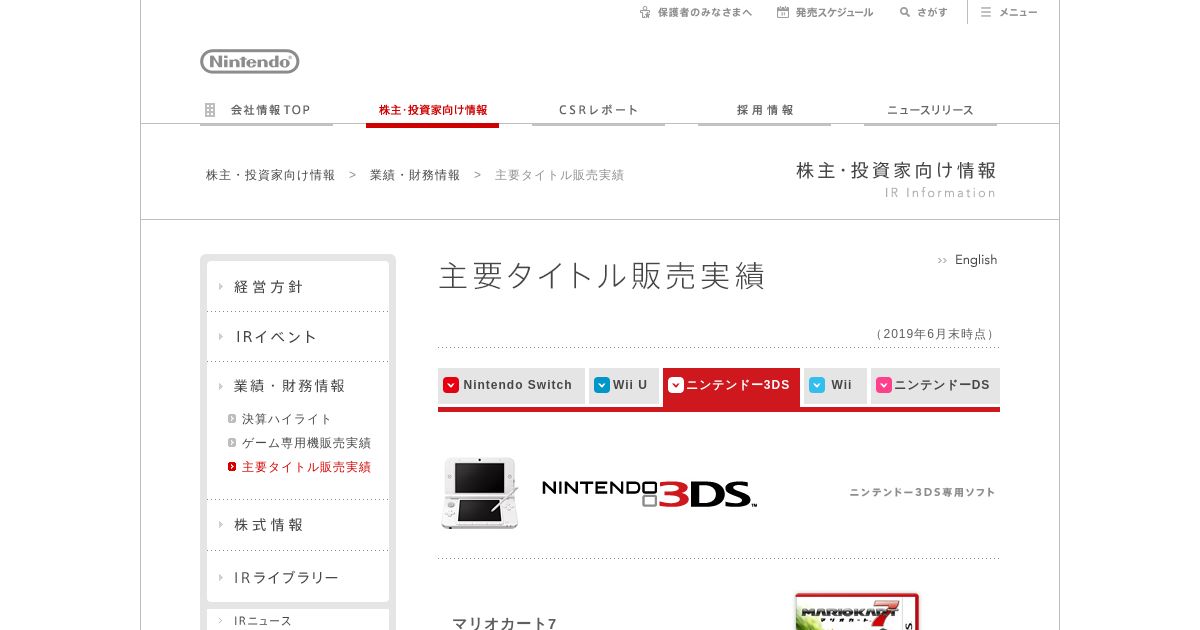The image size is (1200, 630).
Task: Switch to ニンテンドーDS platform tab
Action: click(x=935, y=386)
